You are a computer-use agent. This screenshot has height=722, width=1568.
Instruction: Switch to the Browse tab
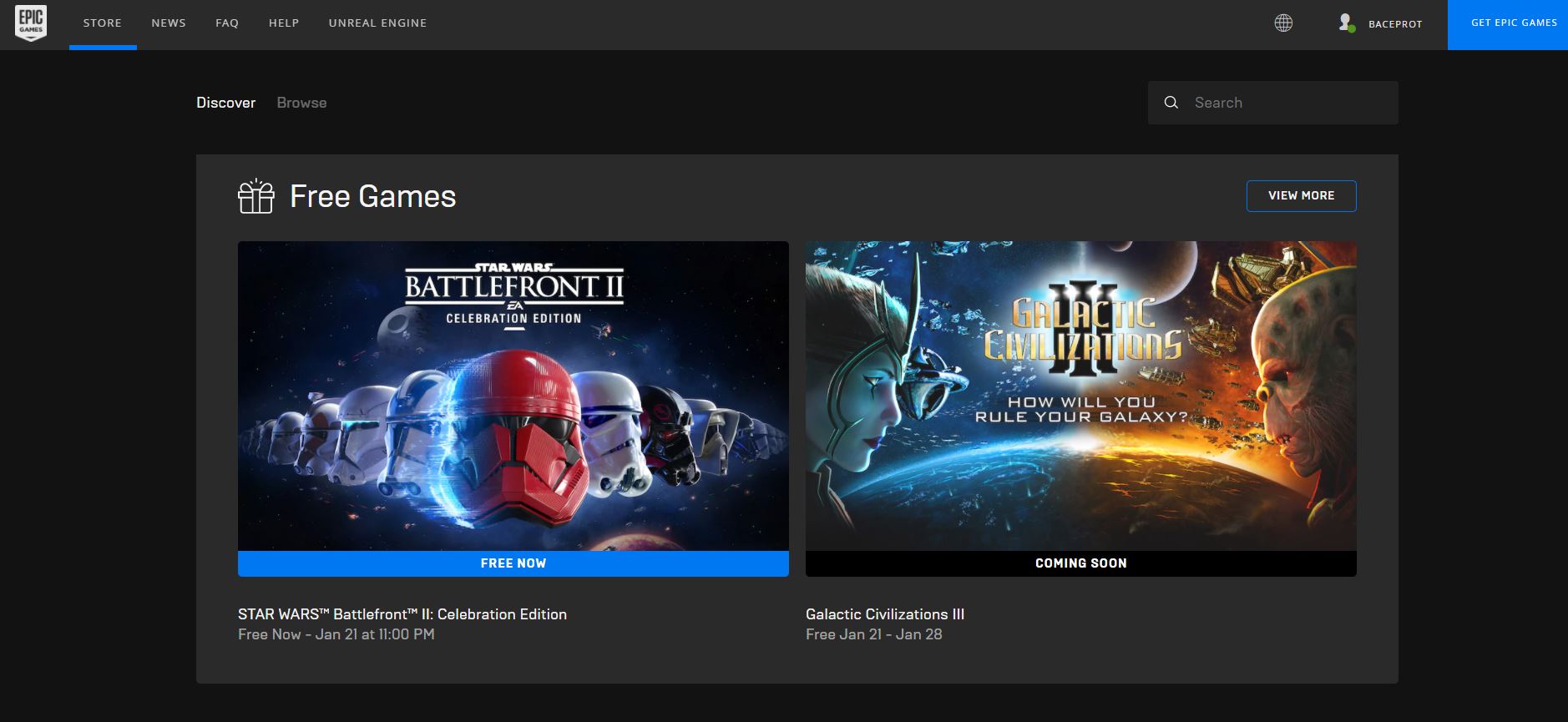pos(301,103)
